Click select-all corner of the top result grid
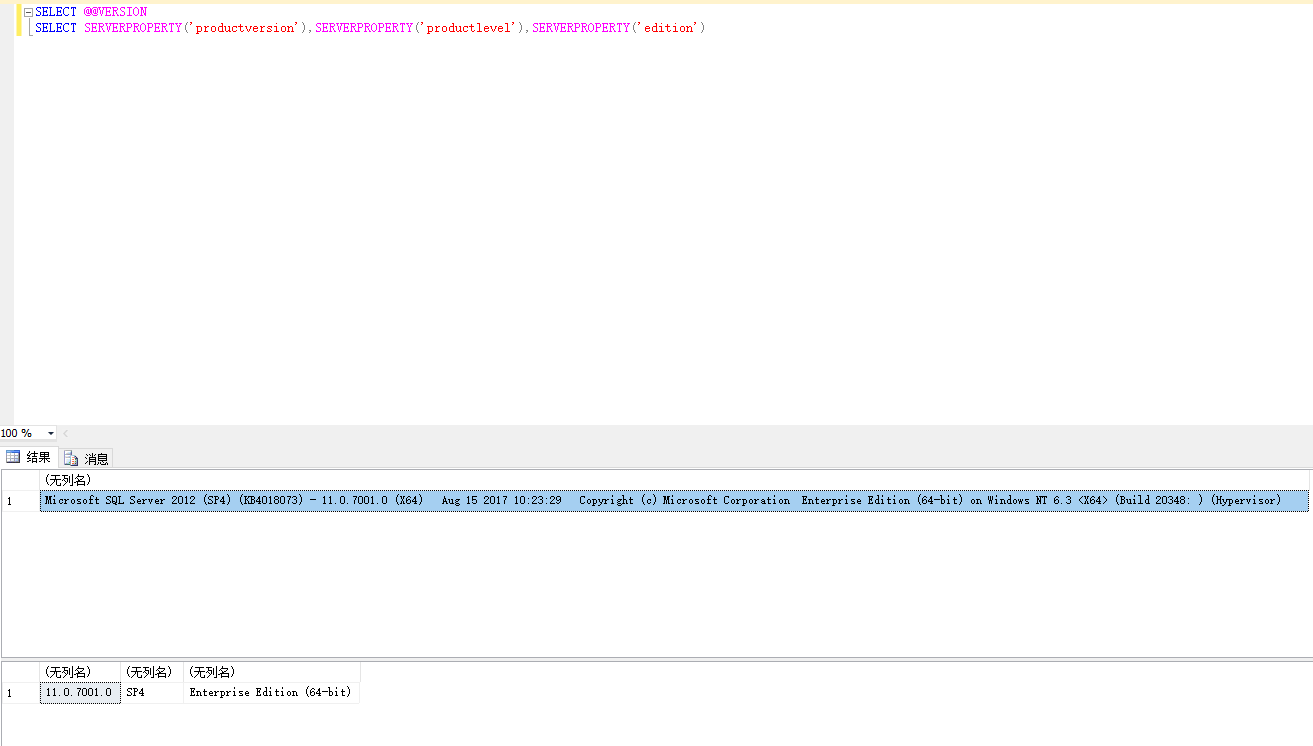Viewport: 1313px width, 746px height. coord(20,480)
